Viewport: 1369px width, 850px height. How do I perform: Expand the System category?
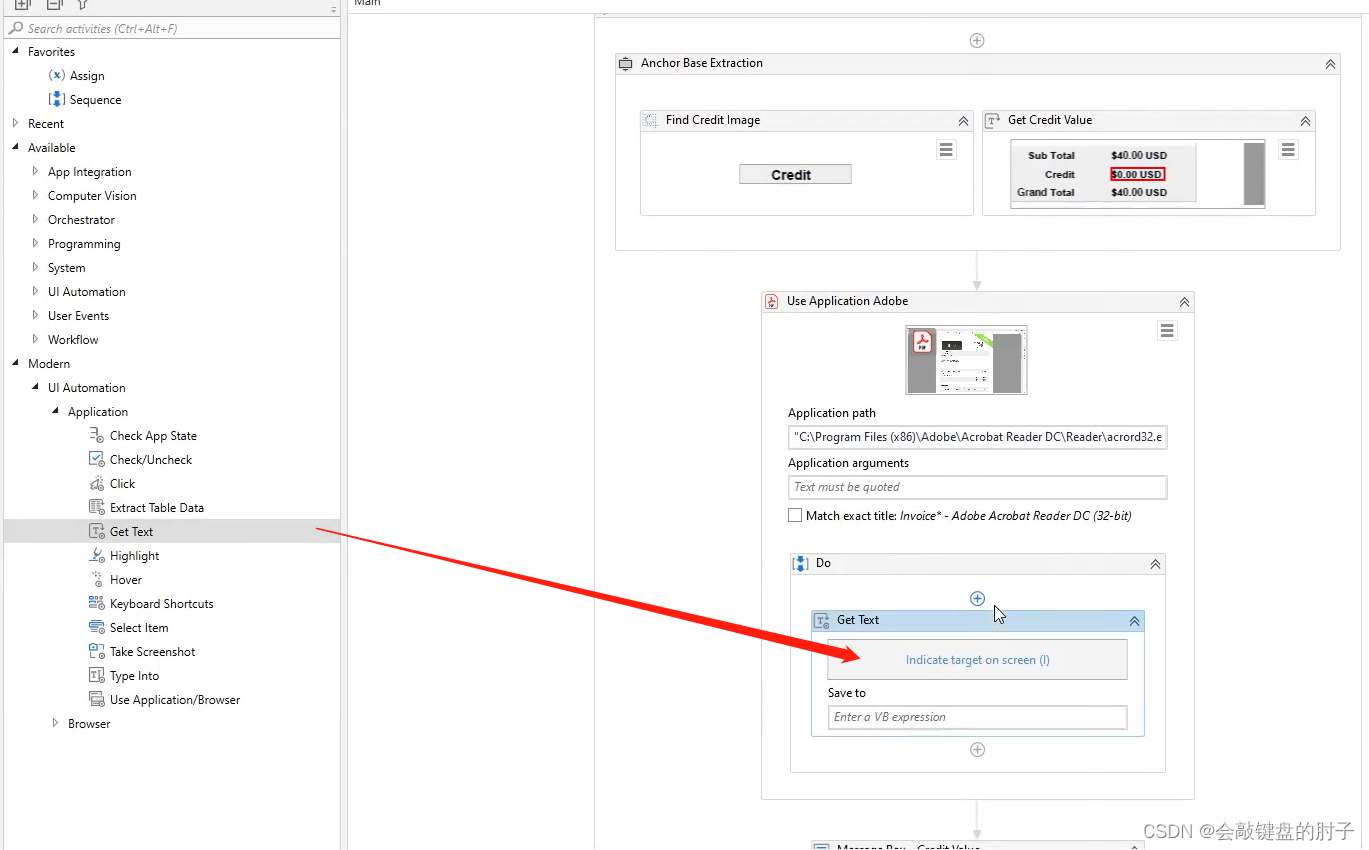[x=35, y=268]
